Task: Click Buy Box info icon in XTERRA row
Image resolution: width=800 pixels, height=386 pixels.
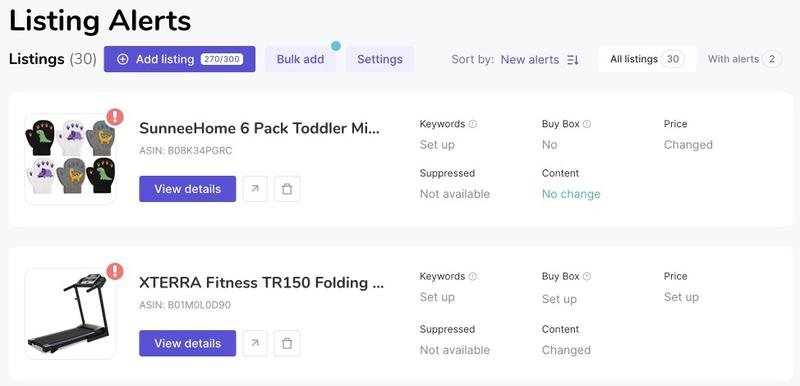Action: point(587,276)
